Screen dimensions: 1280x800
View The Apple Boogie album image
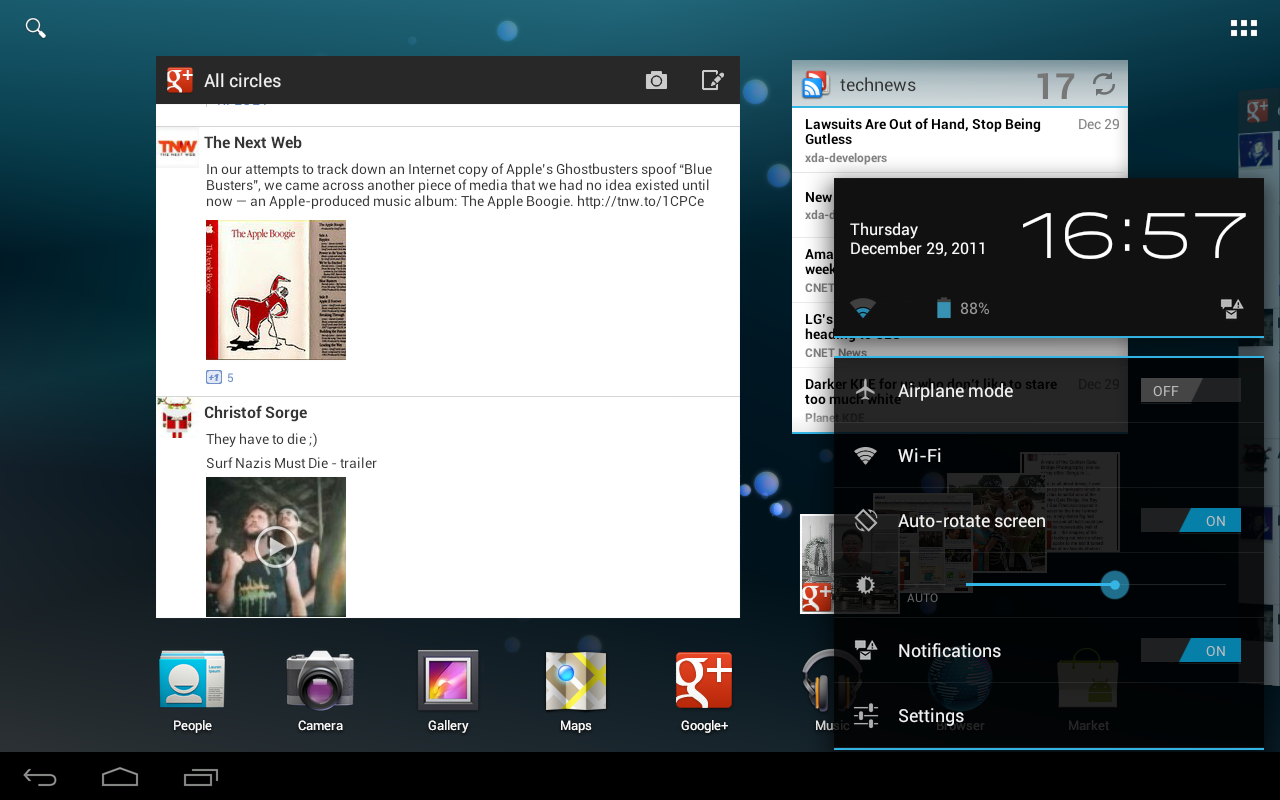point(276,290)
